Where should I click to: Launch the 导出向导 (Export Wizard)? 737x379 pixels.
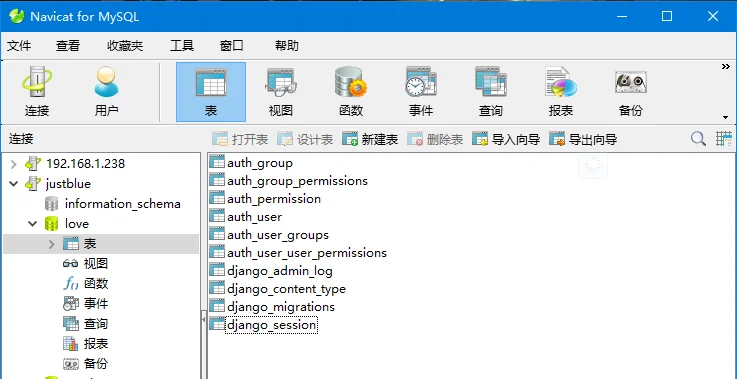click(583, 139)
